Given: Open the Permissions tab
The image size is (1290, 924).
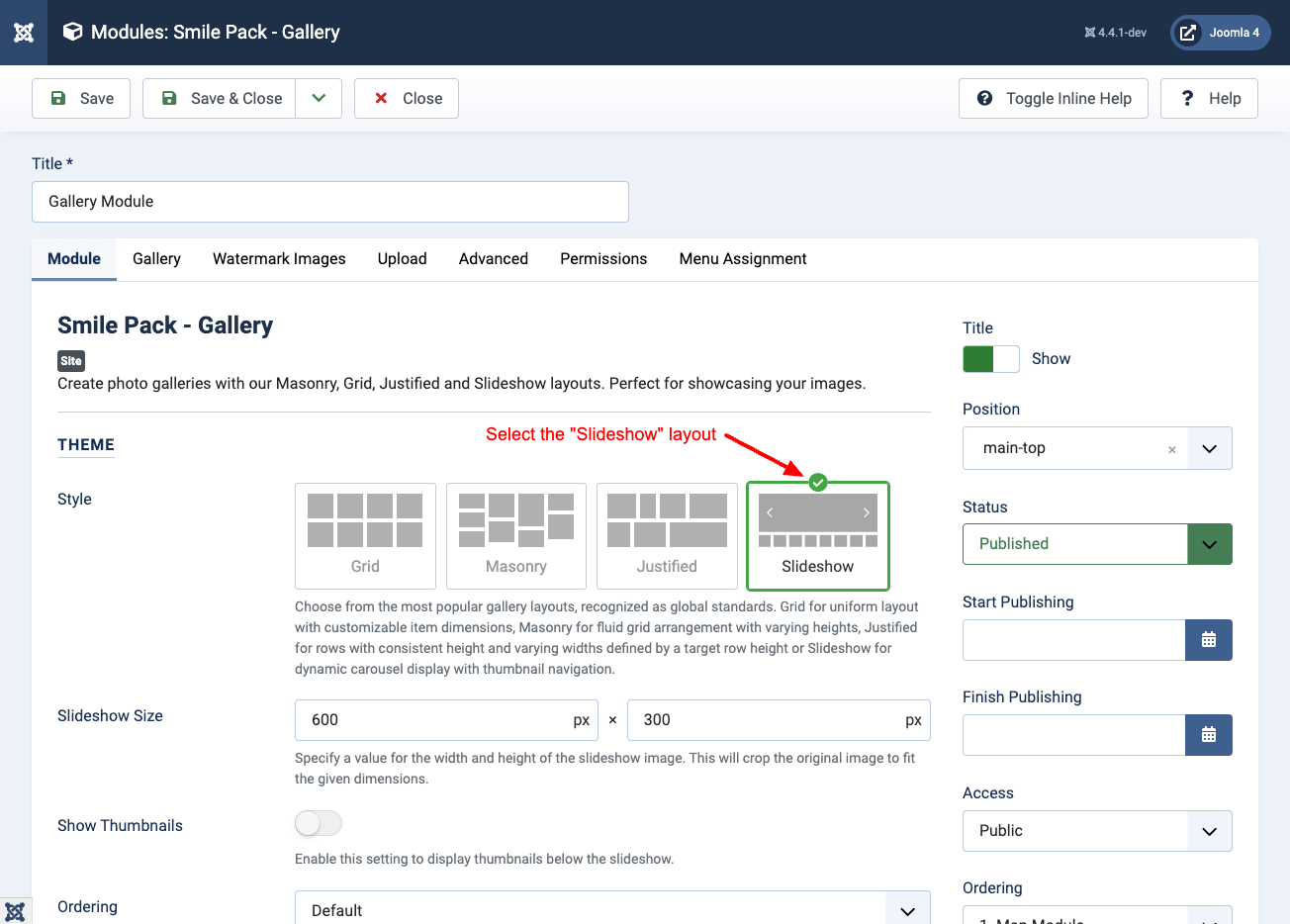Looking at the screenshot, I should tap(603, 259).
